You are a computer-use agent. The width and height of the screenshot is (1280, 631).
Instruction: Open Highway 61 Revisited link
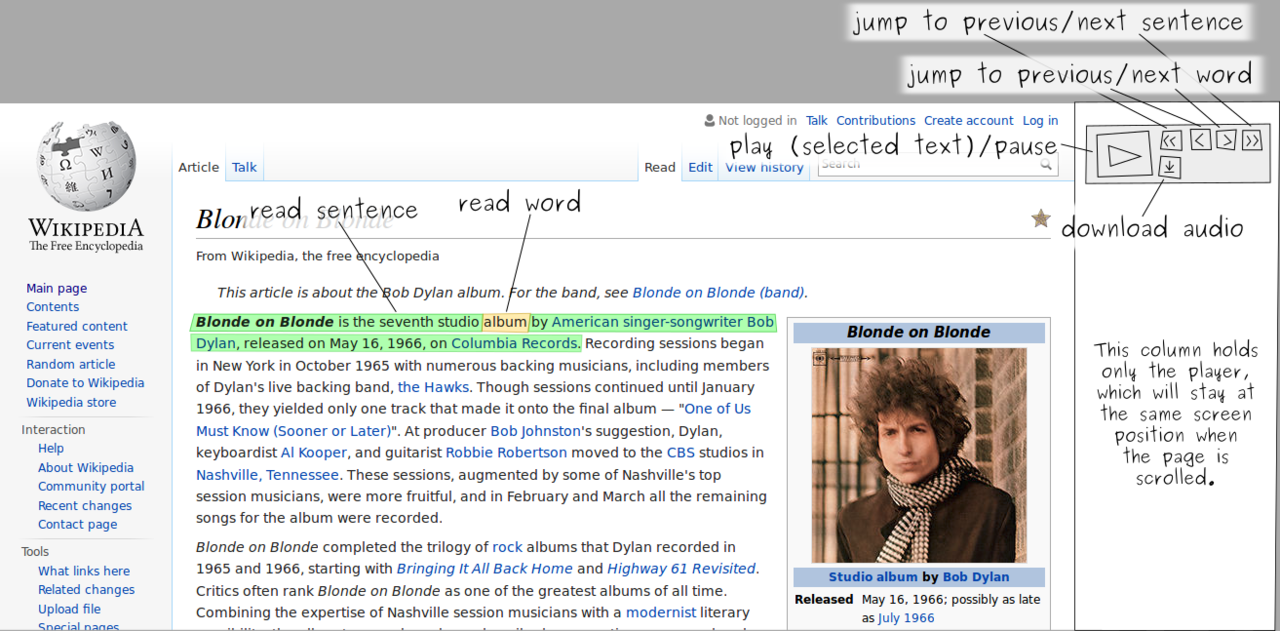(x=681, y=569)
